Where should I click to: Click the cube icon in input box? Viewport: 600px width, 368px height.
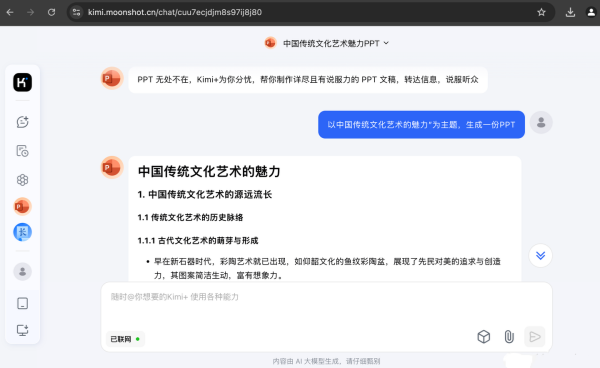(x=484, y=337)
